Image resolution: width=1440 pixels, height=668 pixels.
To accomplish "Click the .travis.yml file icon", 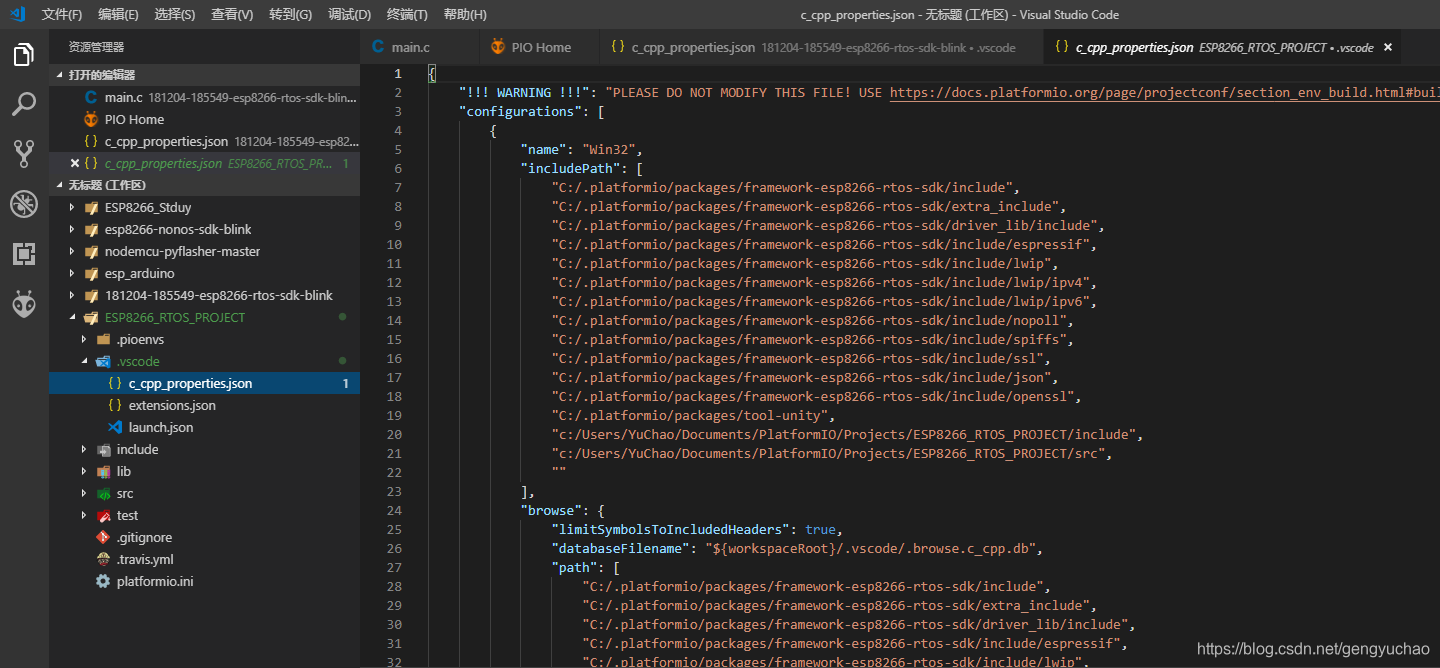I will 103,559.
